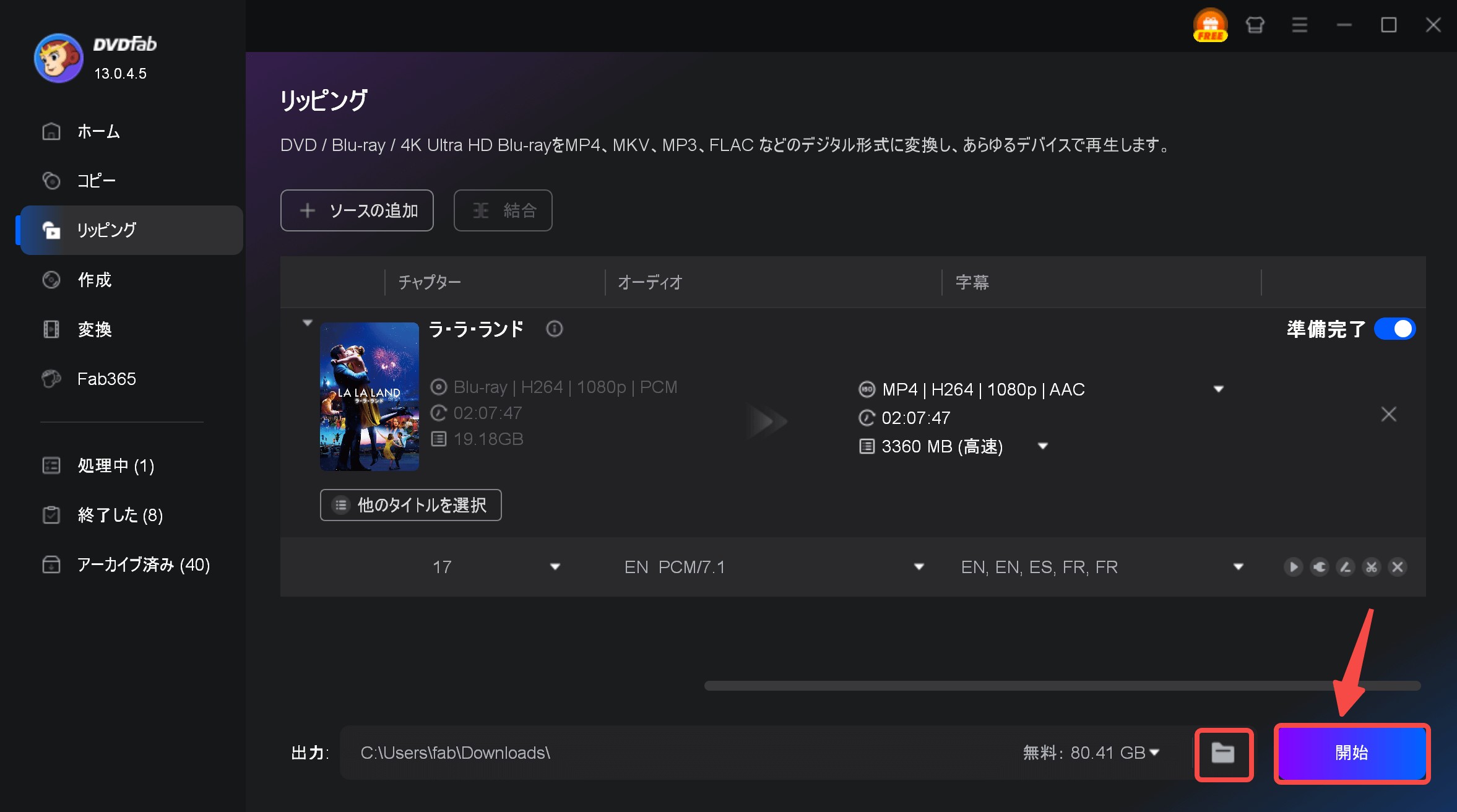Open MP4 H264 1080p AAC profile dropdown
This screenshot has width=1457, height=812.
(x=1219, y=389)
